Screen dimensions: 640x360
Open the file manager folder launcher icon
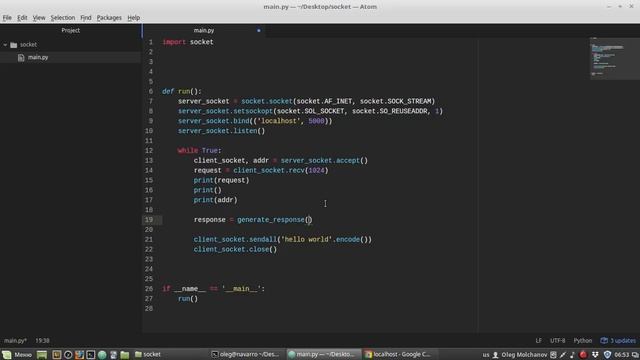tap(125, 355)
